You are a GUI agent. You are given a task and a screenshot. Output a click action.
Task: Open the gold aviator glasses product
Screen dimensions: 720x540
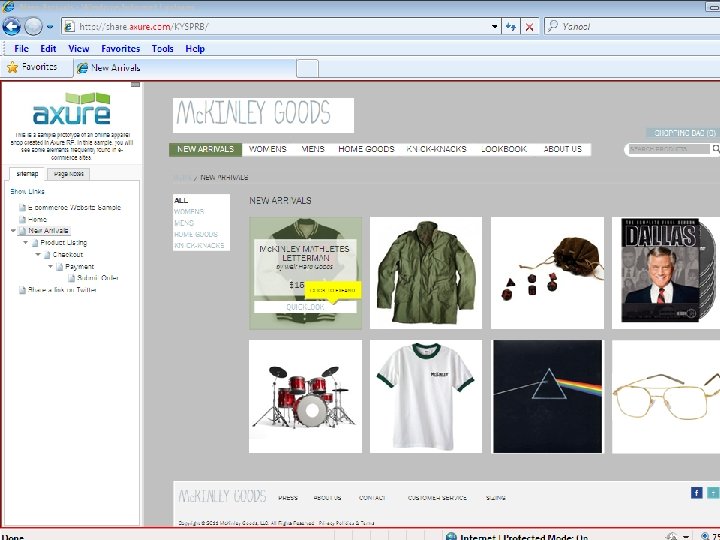pyautogui.click(x=666, y=396)
